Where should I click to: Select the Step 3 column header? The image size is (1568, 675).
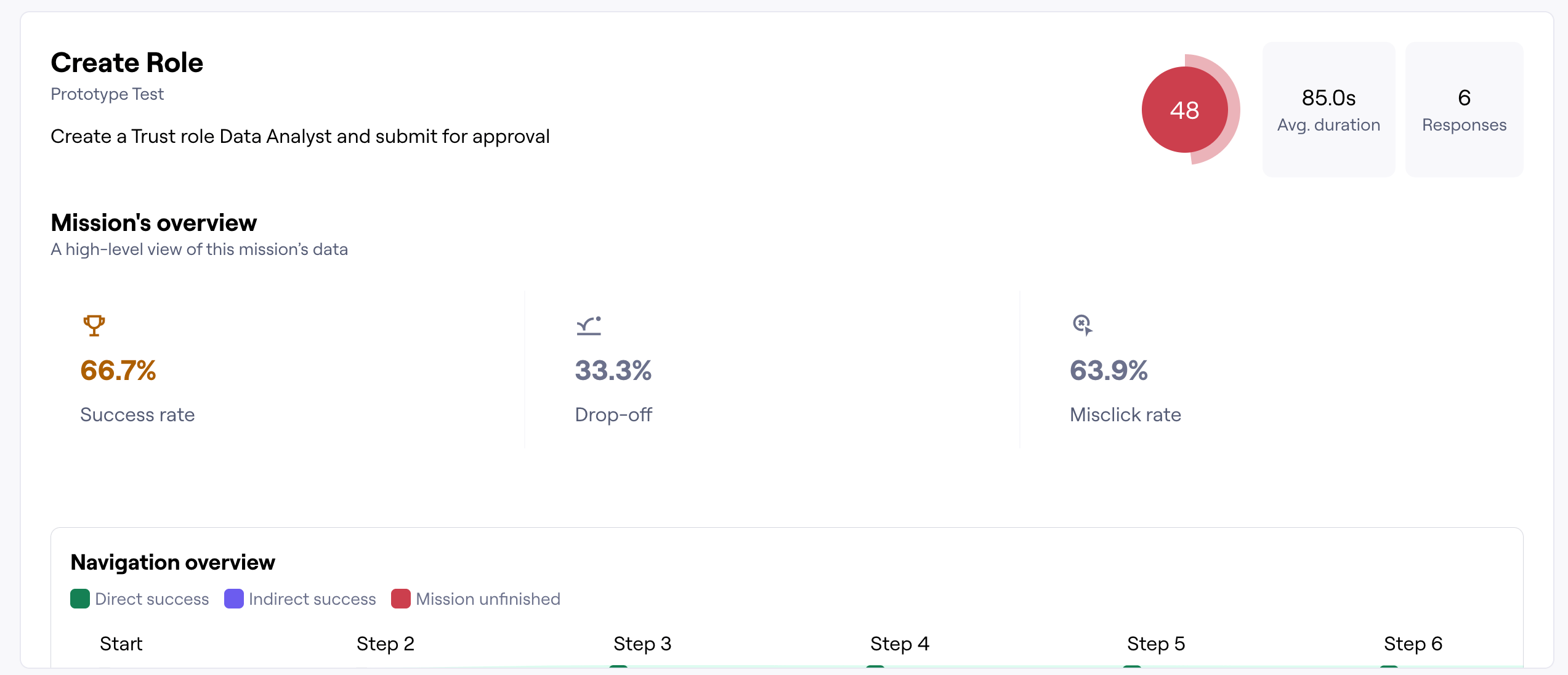coord(642,644)
